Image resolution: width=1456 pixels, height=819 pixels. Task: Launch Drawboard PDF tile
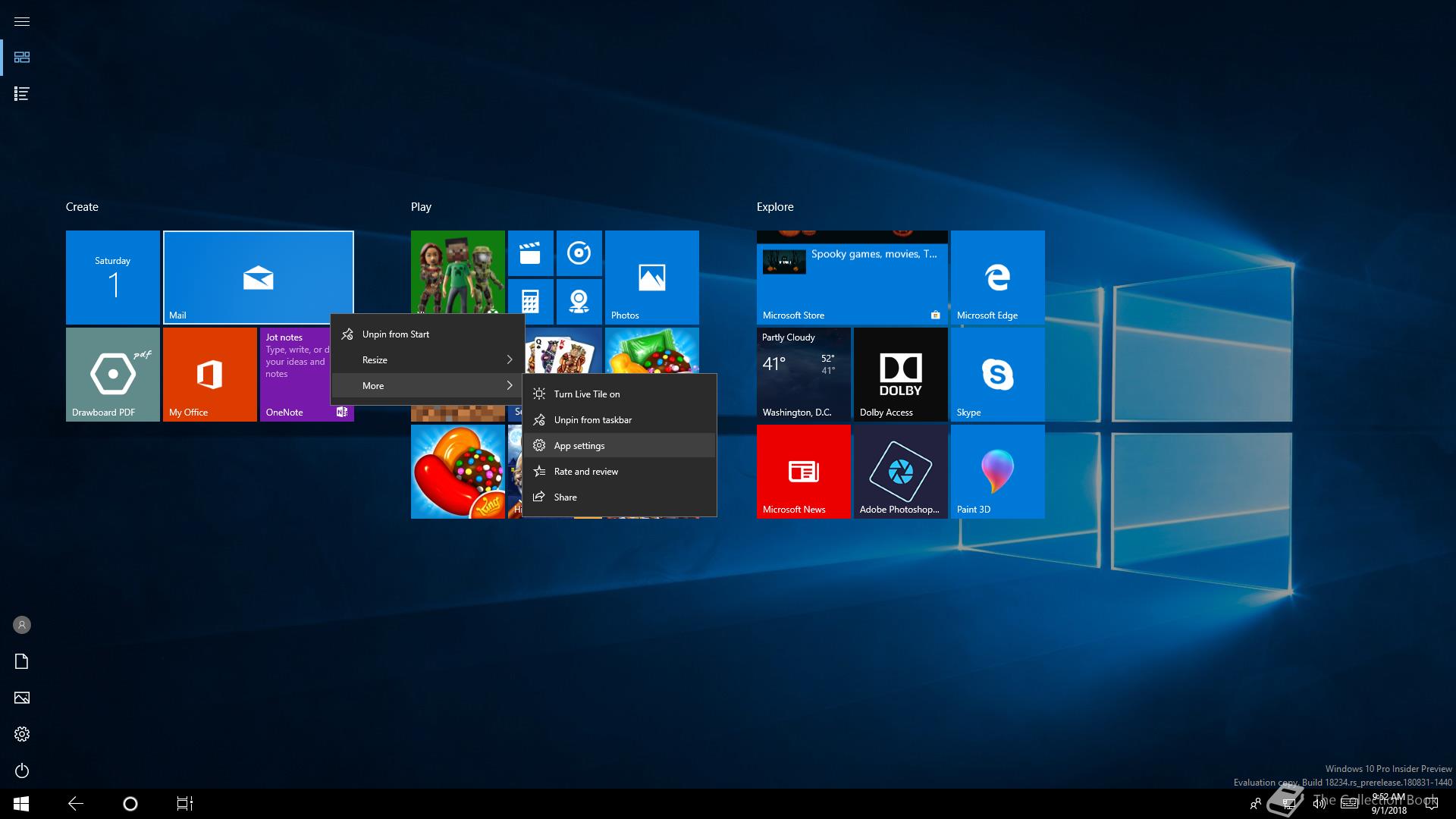coord(112,374)
